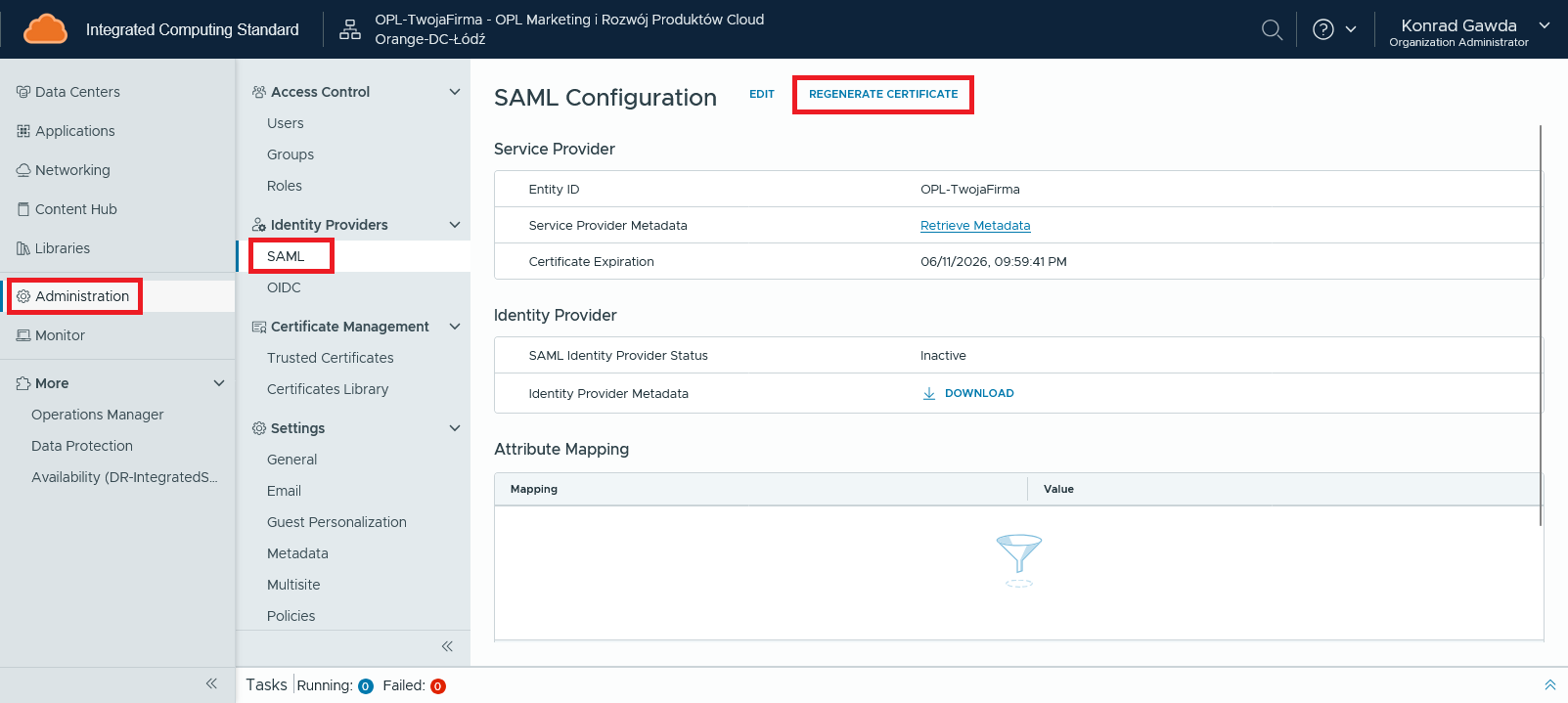Collapse the Access Control section
Viewport: 1568px width, 703px height.
[x=454, y=92]
